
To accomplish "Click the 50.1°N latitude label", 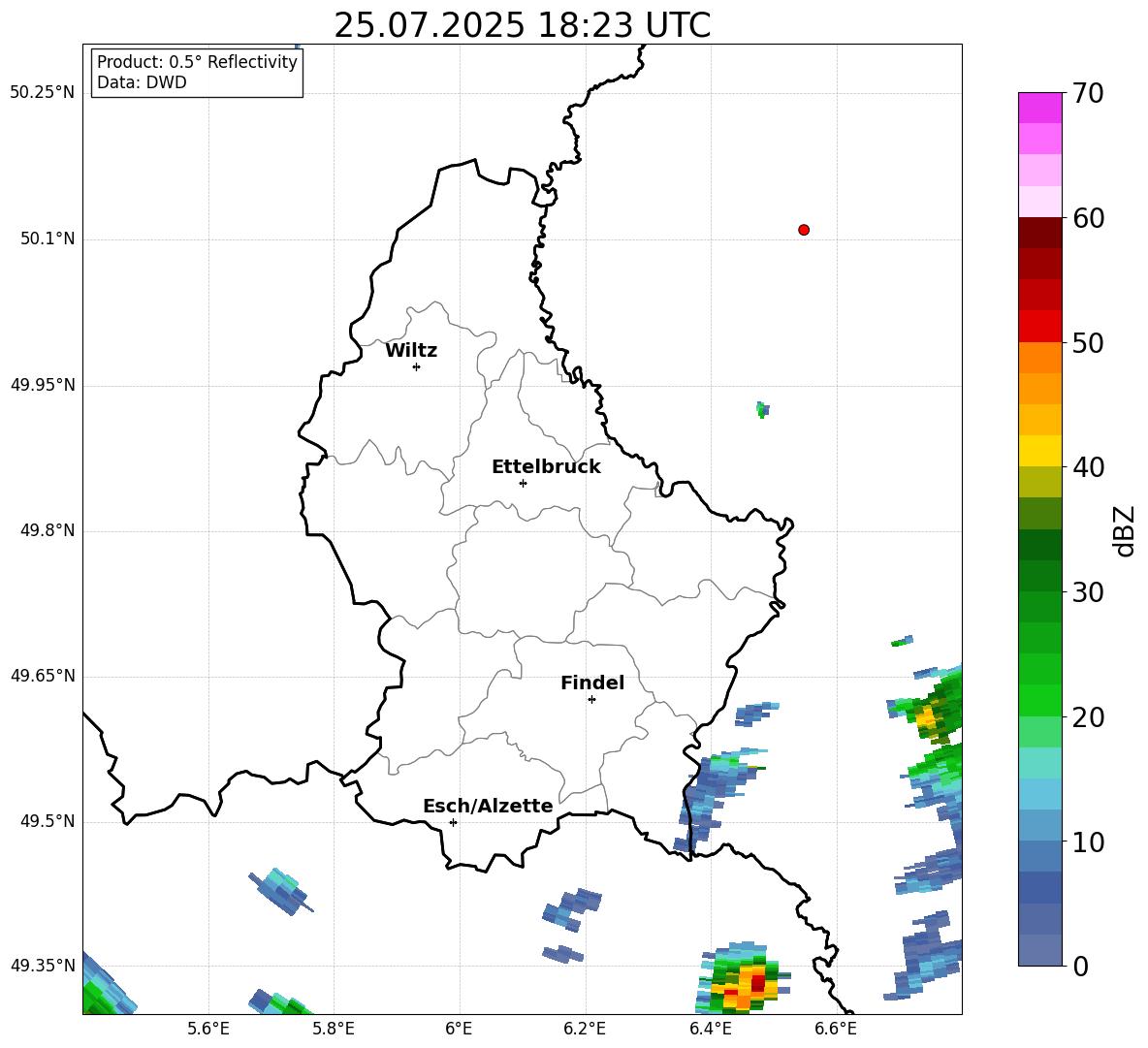I will (48, 238).
